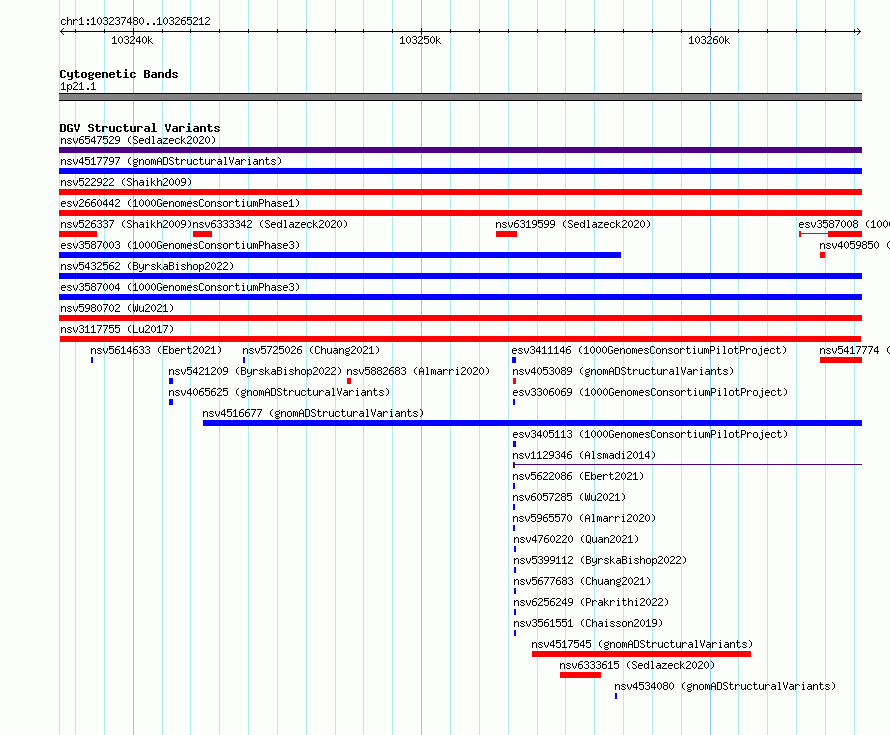Click nsv5614633 (Ebert2021) label
The image size is (890, 735).
[156, 350]
